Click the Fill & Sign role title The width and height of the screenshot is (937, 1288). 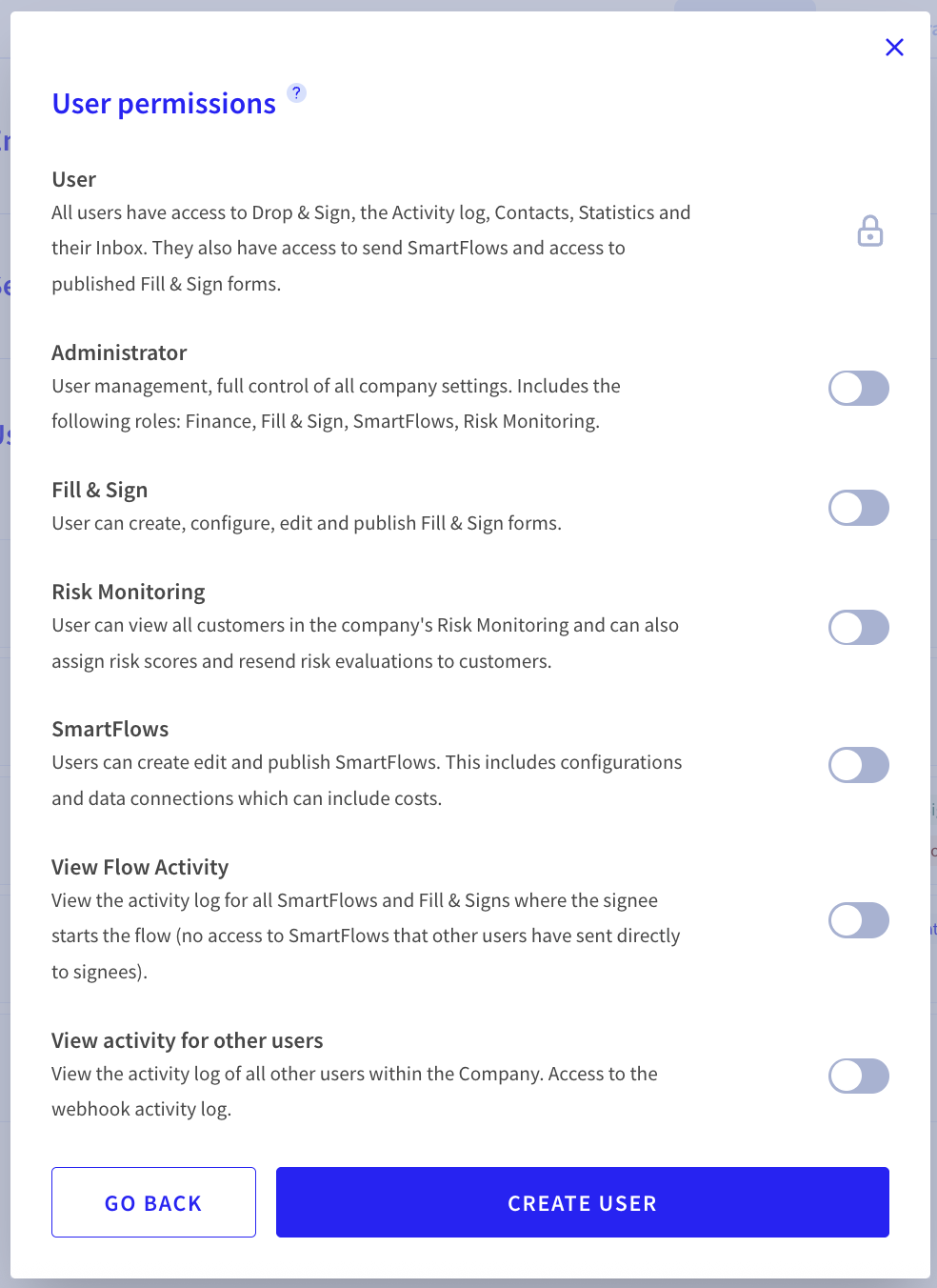point(100,490)
